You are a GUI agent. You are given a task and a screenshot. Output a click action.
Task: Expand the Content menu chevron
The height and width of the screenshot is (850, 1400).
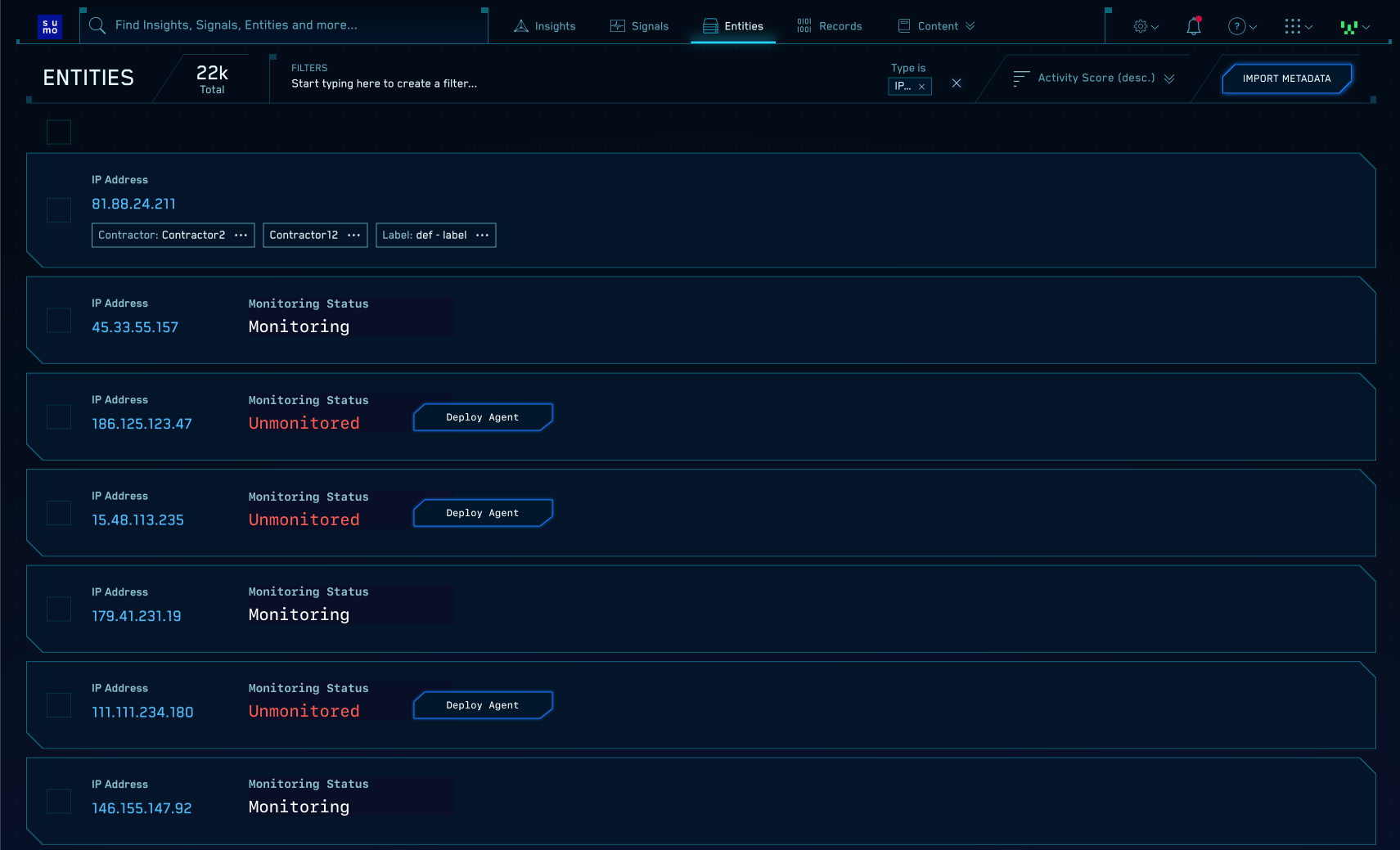point(970,25)
